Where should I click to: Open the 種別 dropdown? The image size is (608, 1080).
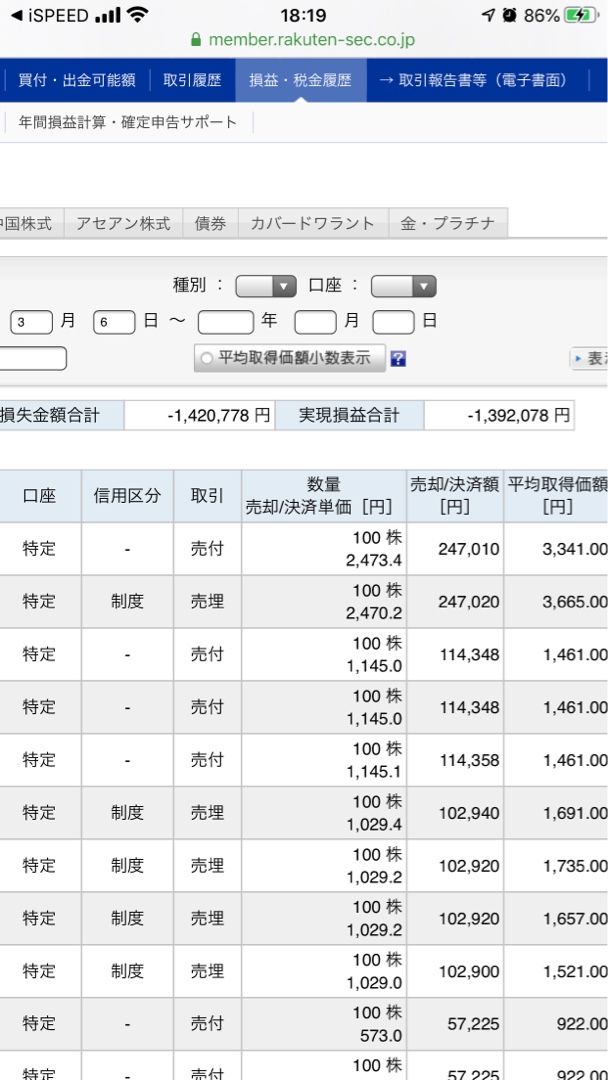pos(265,286)
